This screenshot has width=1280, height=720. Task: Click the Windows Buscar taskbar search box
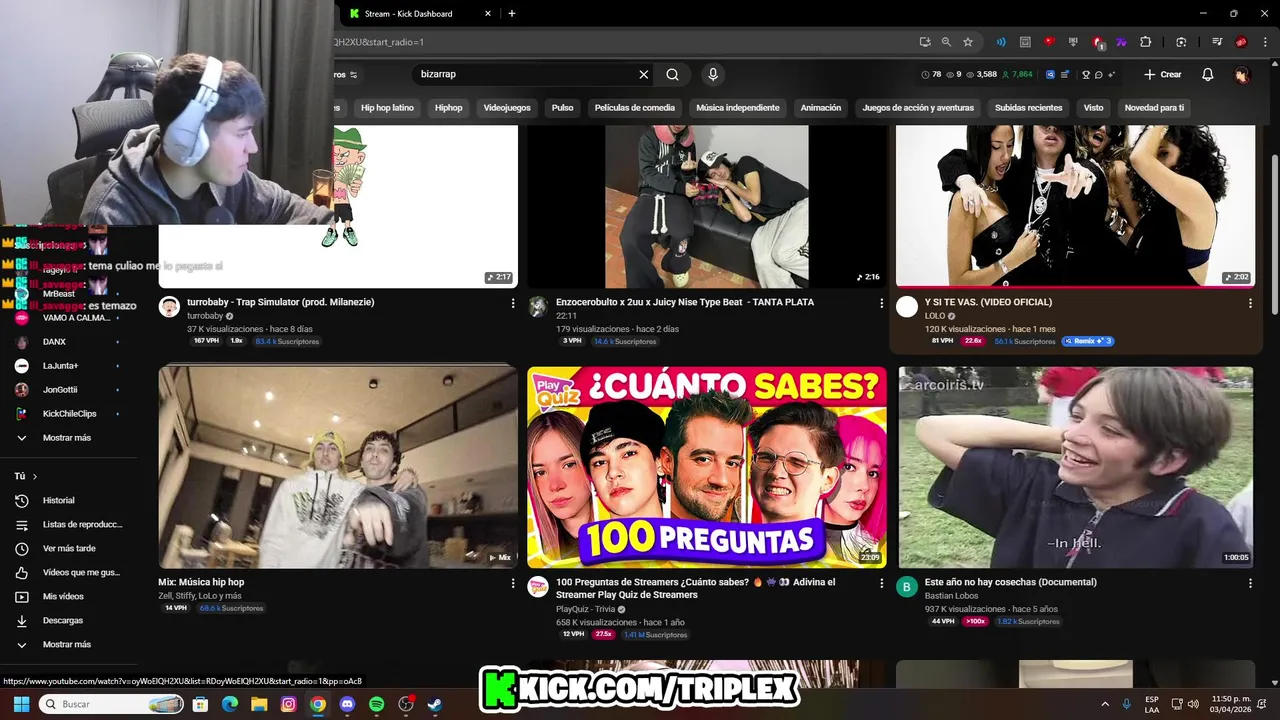pyautogui.click(x=112, y=704)
